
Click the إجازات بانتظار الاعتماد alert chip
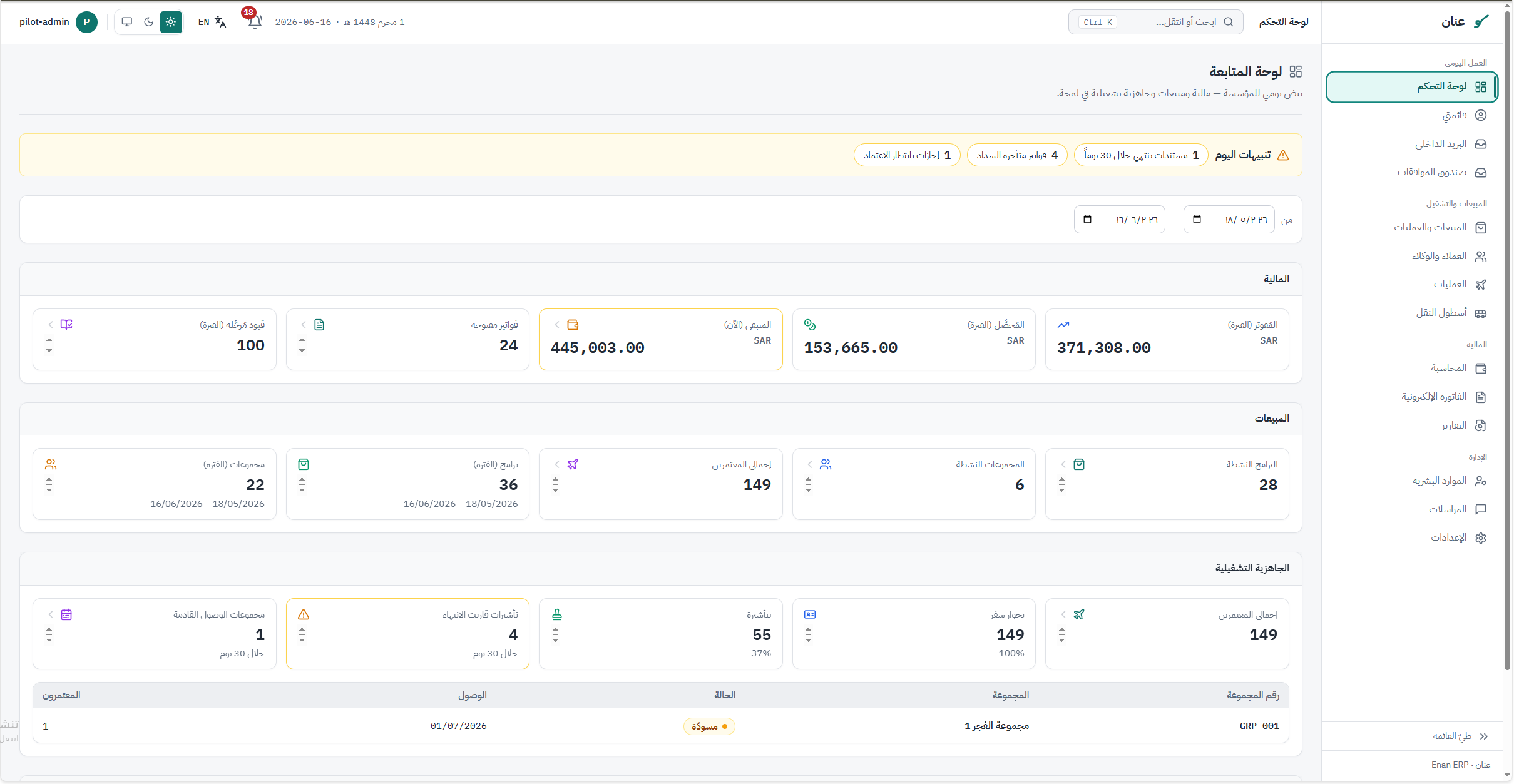(907, 155)
